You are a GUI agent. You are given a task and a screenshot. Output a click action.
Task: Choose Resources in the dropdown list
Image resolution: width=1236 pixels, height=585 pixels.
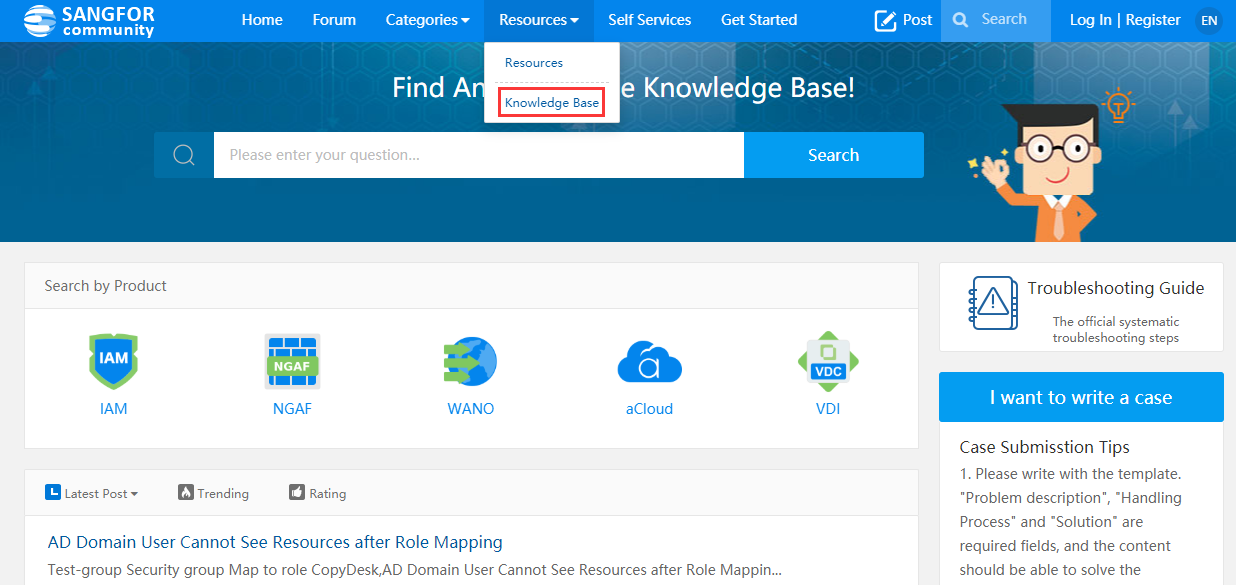tap(534, 62)
